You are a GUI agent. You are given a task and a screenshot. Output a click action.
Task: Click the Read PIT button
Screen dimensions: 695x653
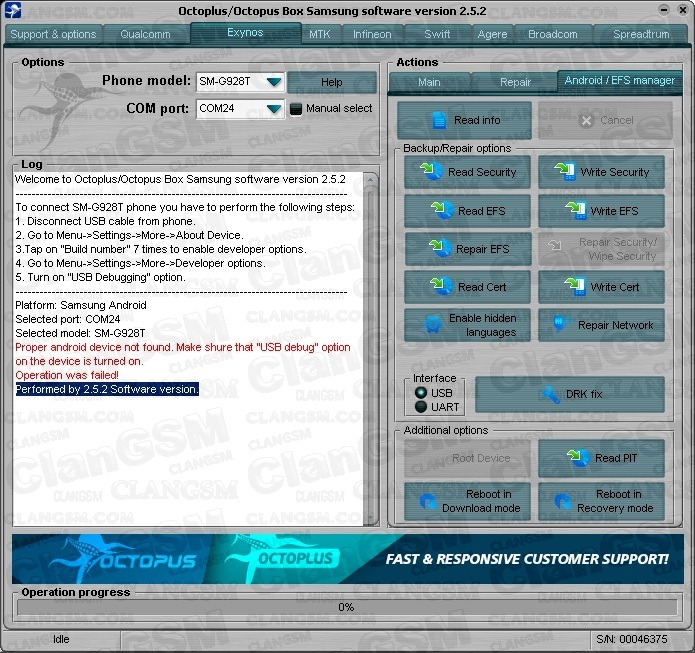point(601,458)
